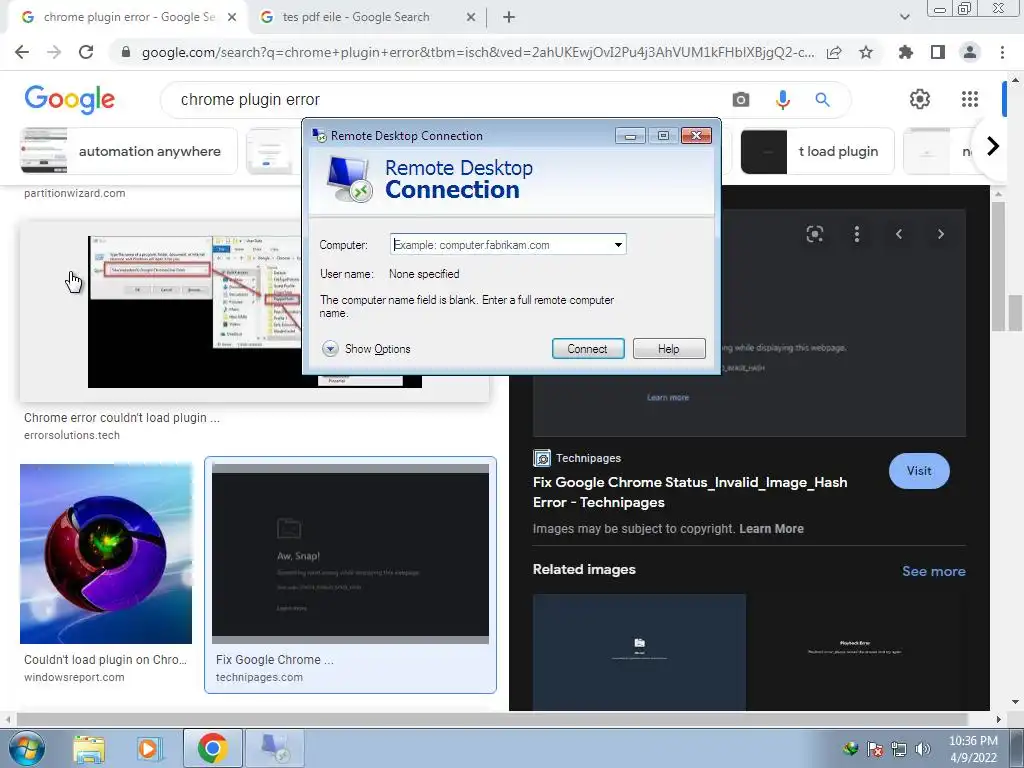This screenshot has width=1024, height=768.
Task: Open the Windows Start orb
Action: pos(27,748)
